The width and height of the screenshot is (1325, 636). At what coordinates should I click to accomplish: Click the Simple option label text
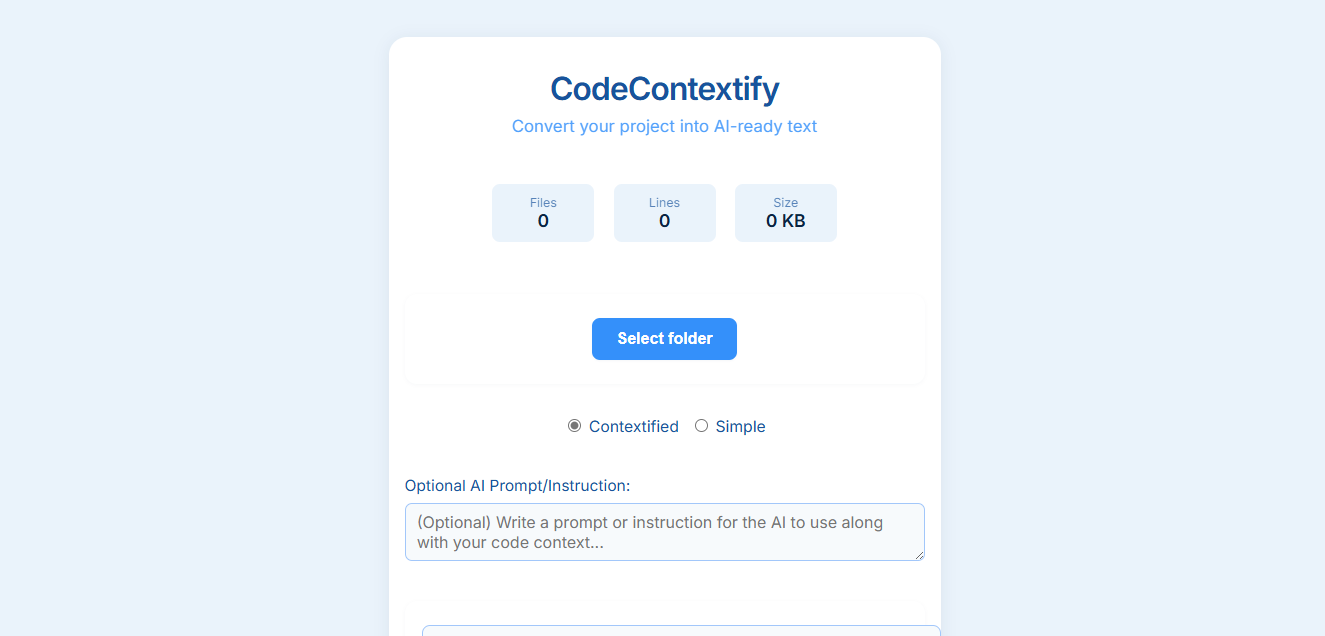pyautogui.click(x=740, y=427)
